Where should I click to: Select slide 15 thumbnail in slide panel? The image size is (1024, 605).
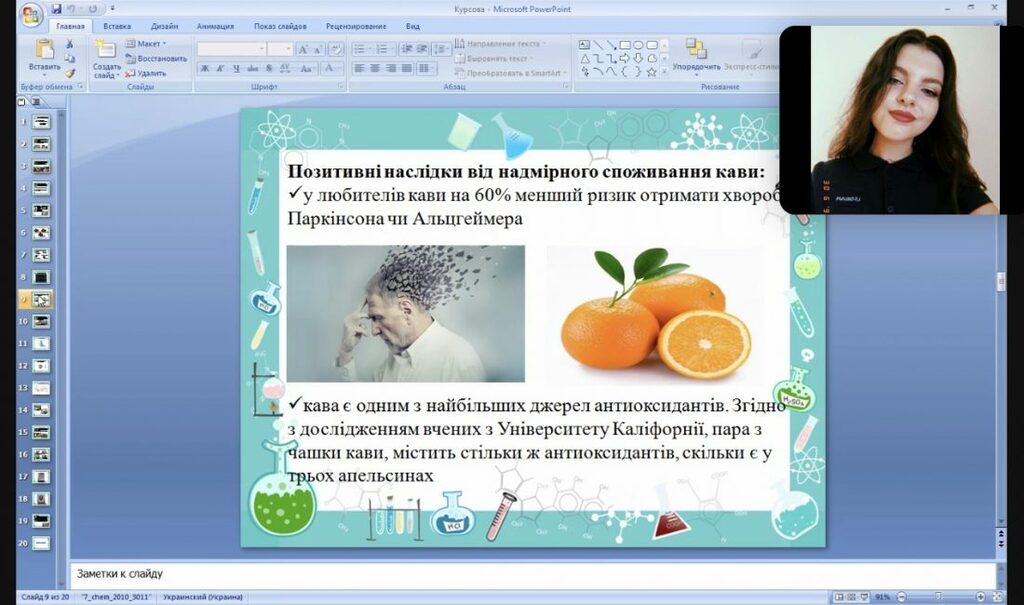[x=41, y=432]
